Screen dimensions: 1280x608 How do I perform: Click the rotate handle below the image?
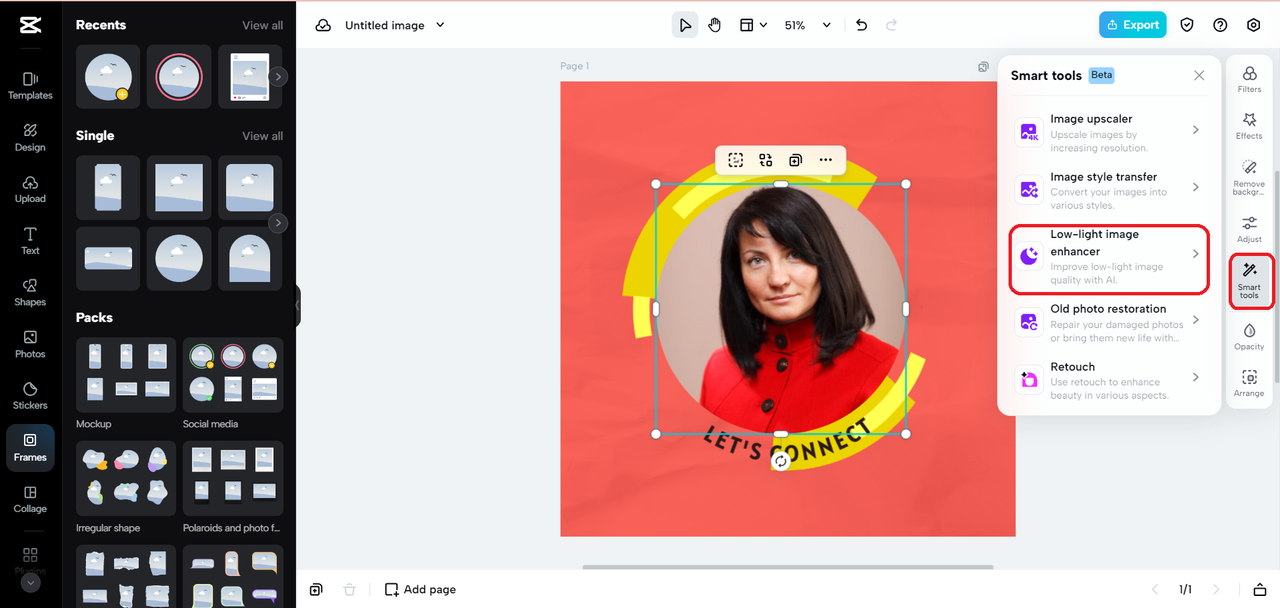coord(781,461)
